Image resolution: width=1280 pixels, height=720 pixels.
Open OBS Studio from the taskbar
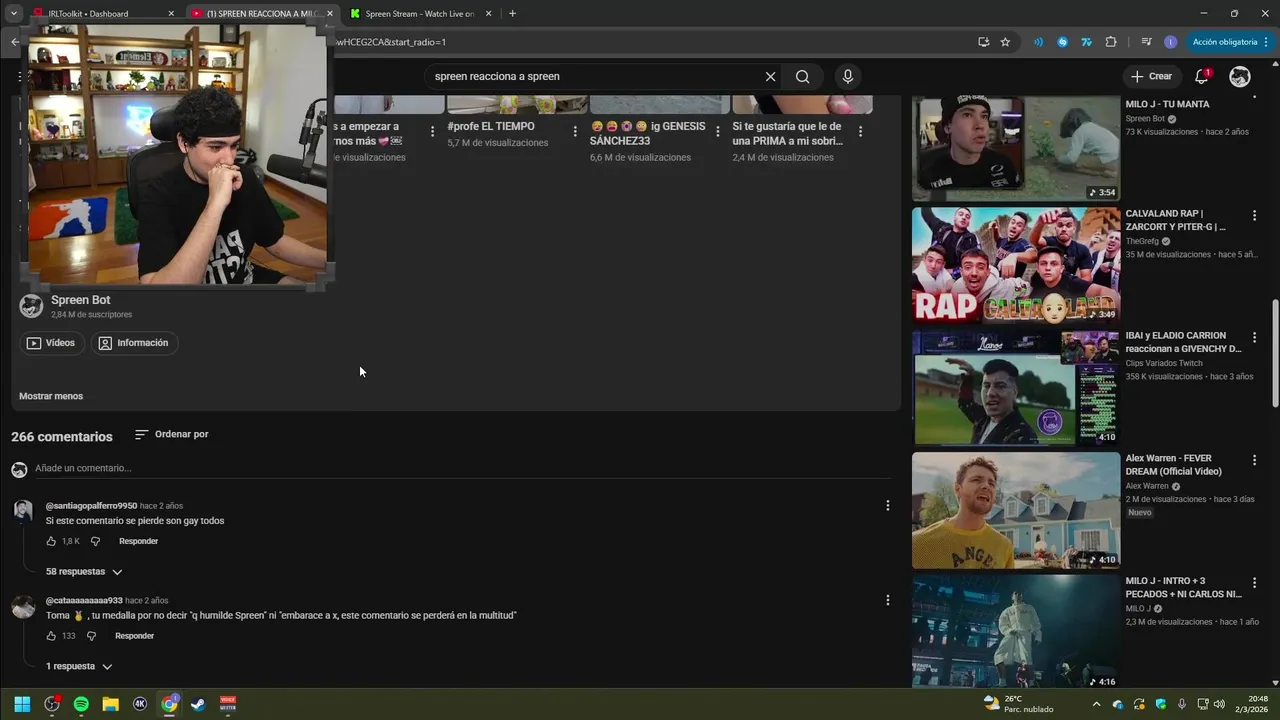point(52,704)
